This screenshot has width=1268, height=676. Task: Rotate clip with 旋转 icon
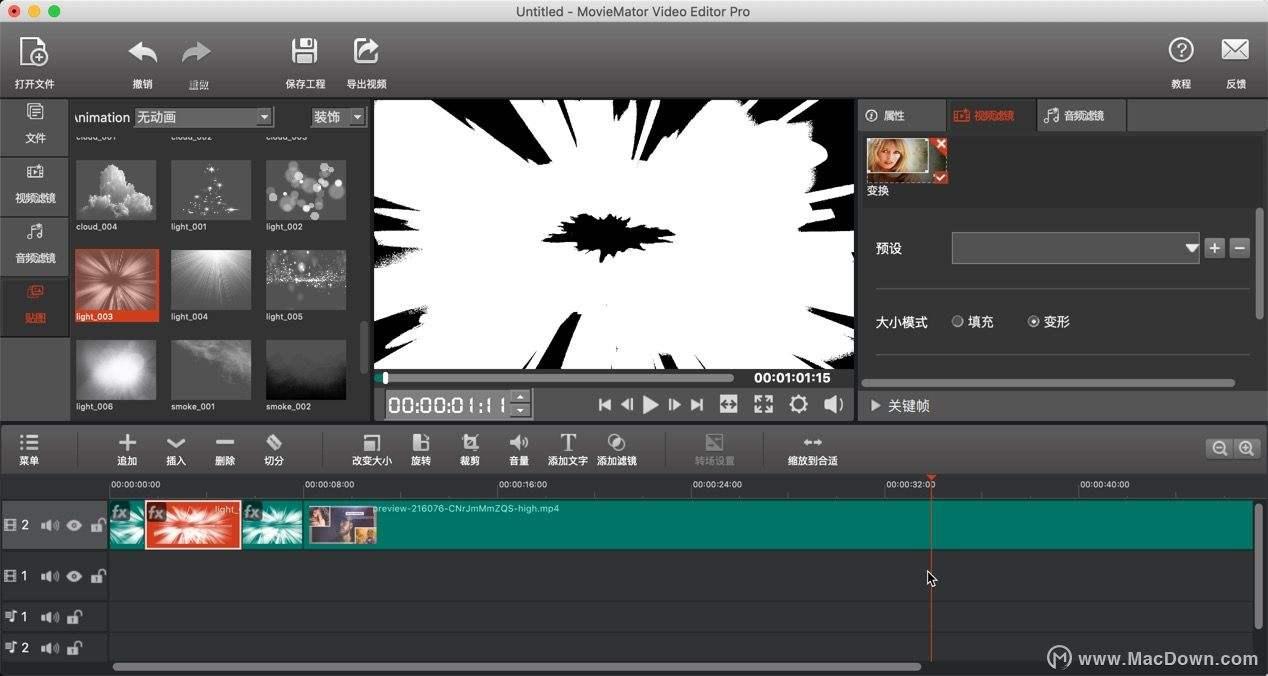point(421,442)
